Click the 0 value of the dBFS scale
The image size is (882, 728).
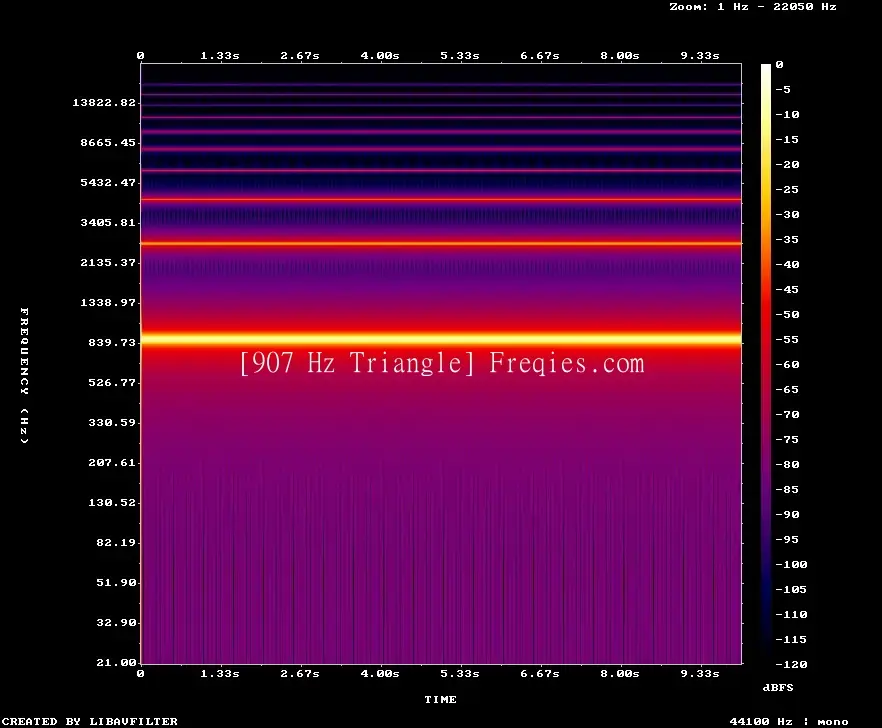(779, 65)
